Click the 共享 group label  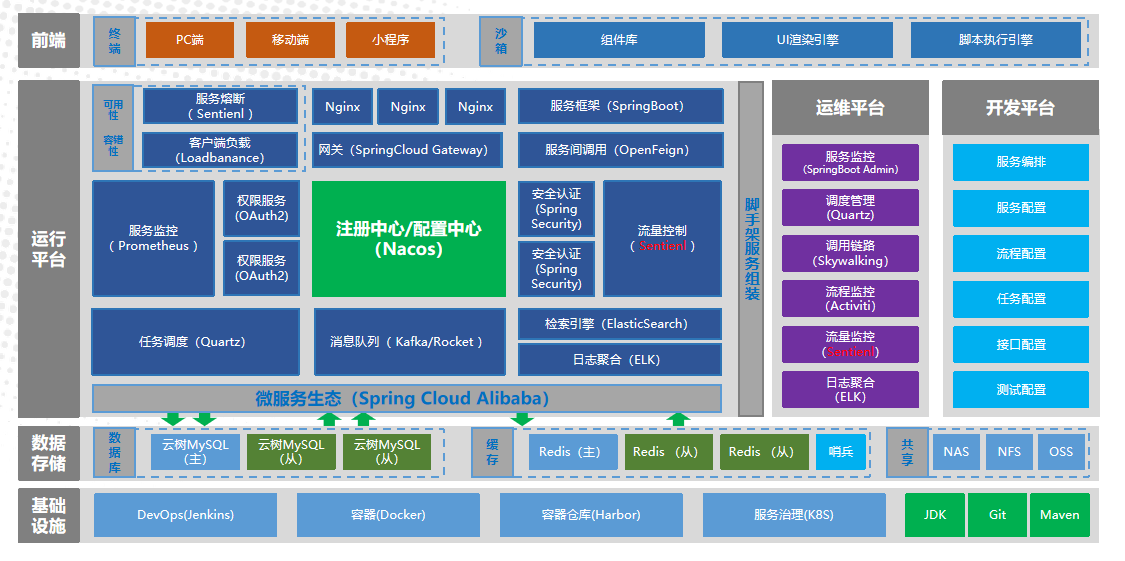908,453
